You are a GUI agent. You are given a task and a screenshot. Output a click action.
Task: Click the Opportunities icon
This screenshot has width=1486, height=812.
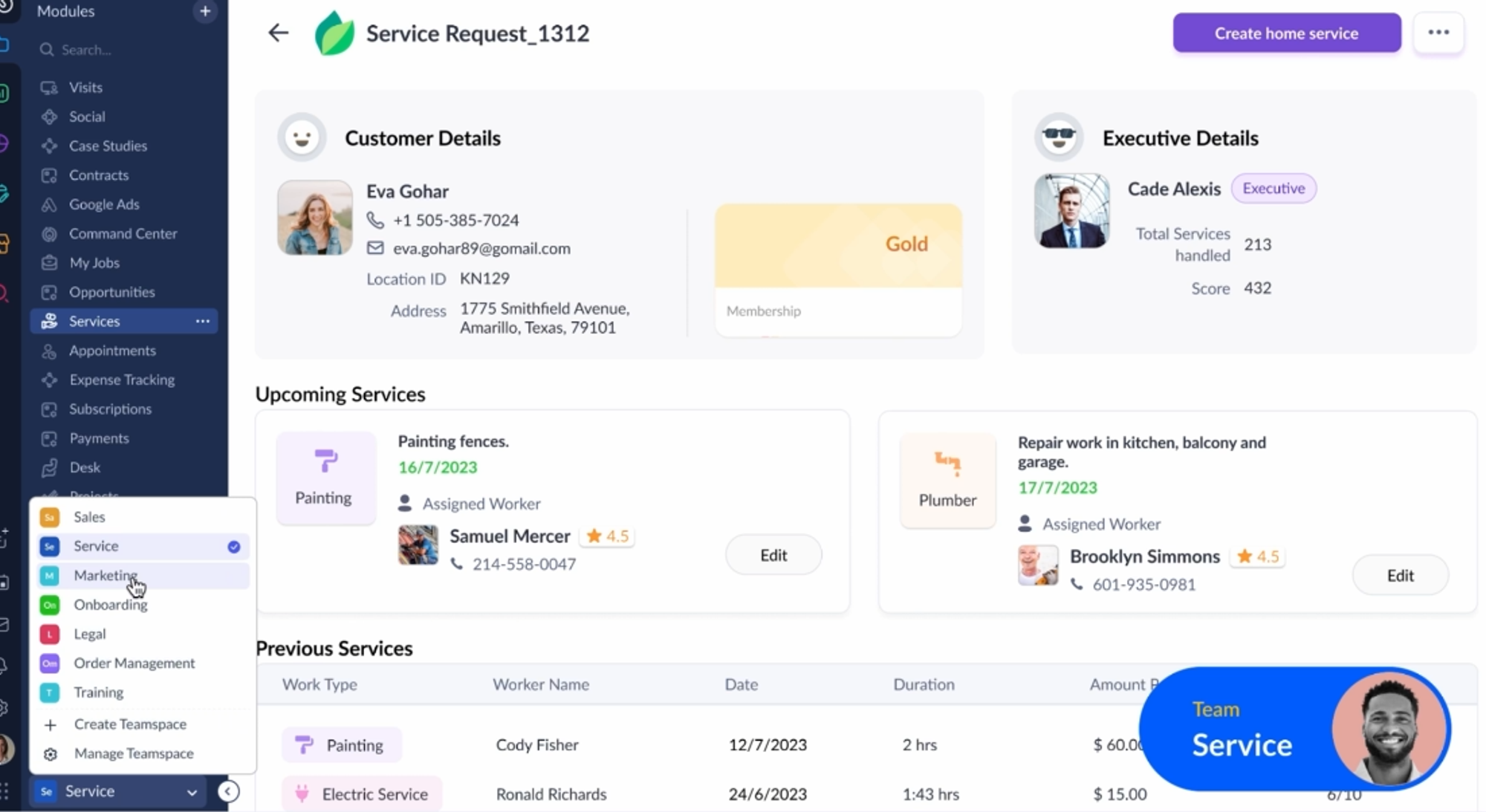coord(49,292)
